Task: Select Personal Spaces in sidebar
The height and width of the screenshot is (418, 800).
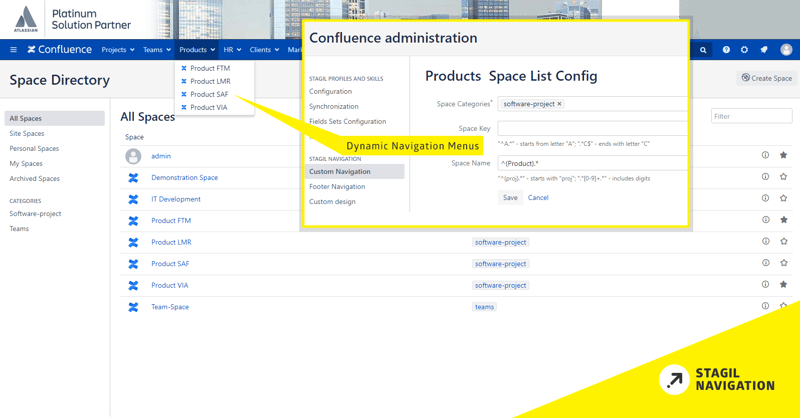Action: [34, 149]
